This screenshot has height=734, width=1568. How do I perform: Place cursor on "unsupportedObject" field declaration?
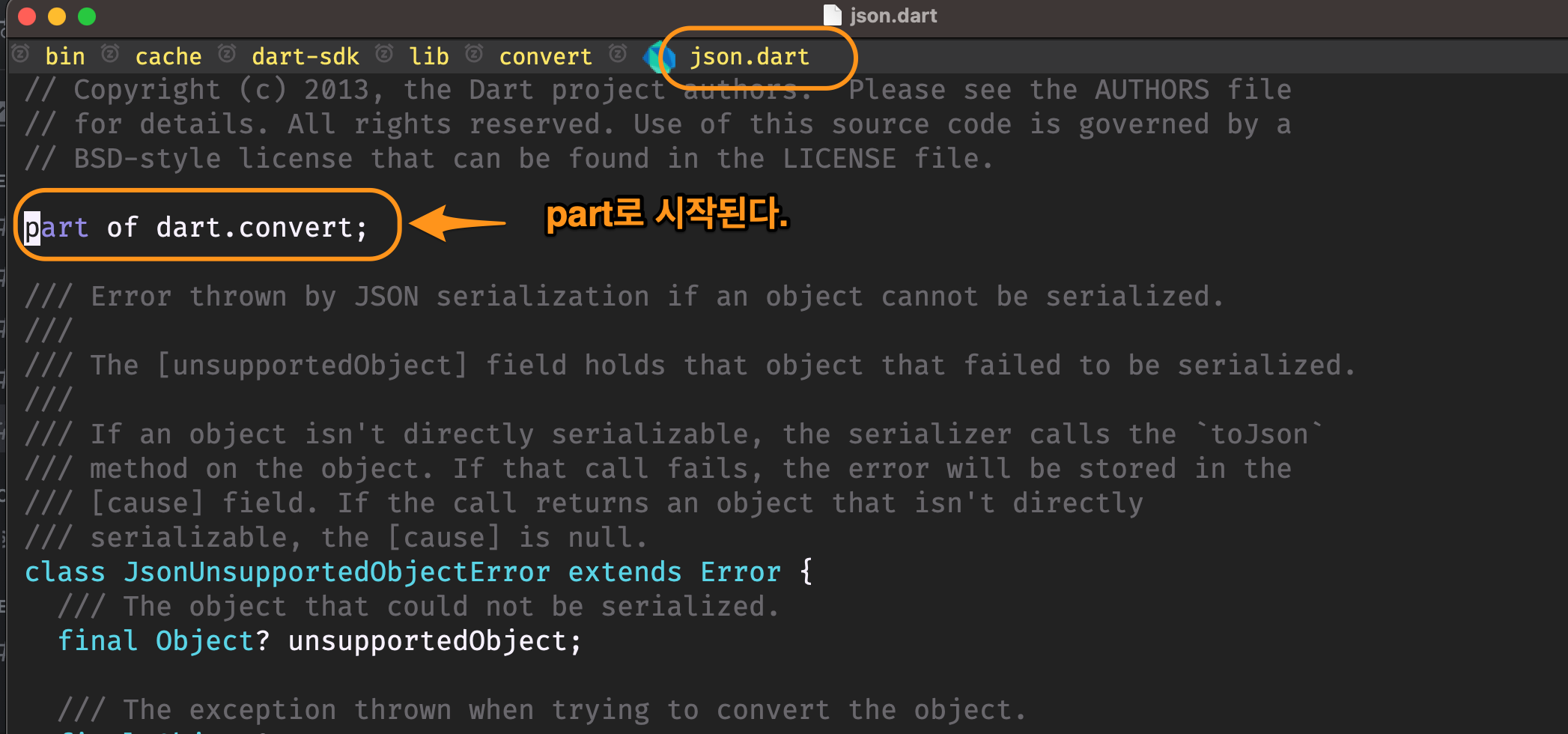tap(433, 640)
